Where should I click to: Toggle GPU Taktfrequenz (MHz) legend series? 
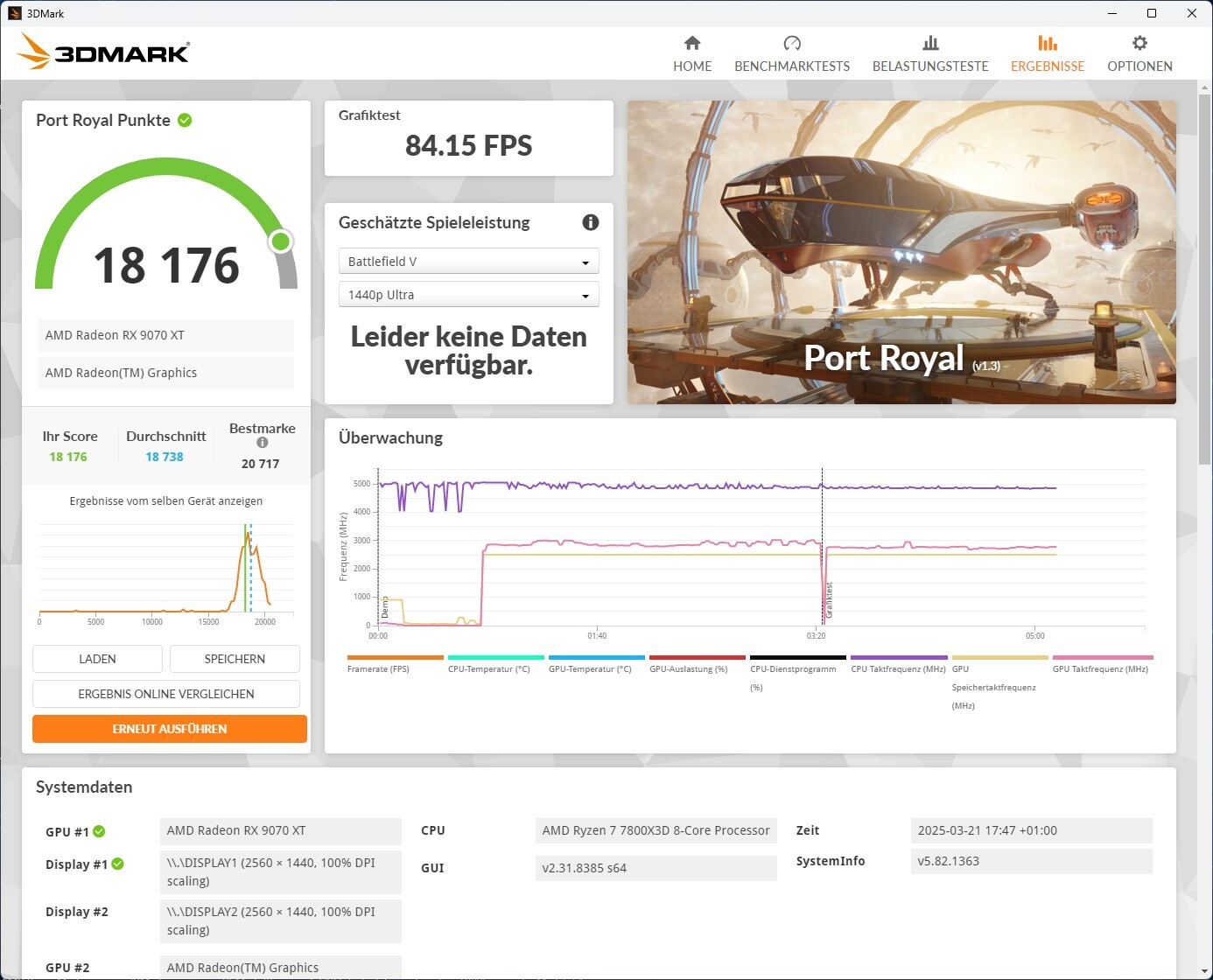(x=1102, y=664)
